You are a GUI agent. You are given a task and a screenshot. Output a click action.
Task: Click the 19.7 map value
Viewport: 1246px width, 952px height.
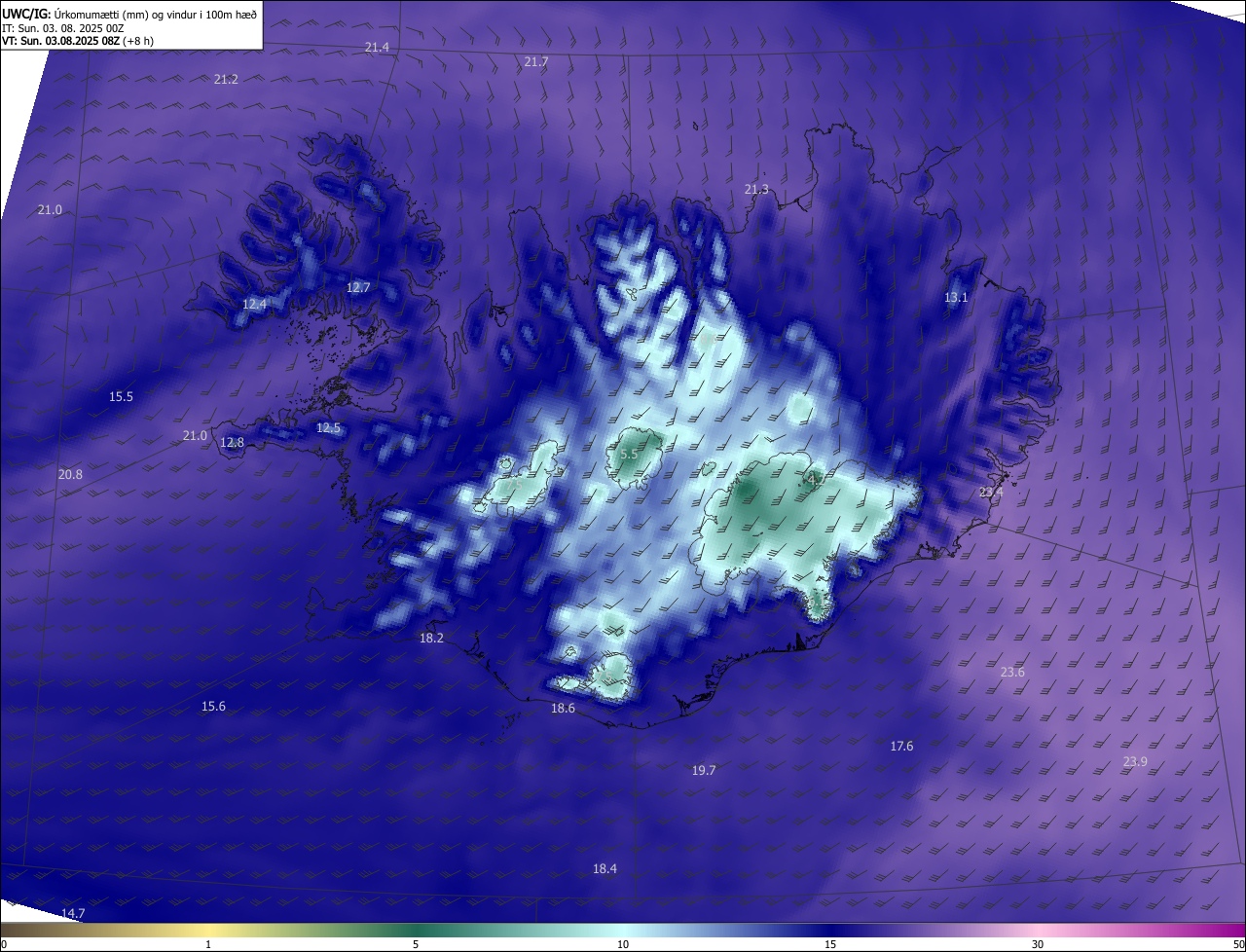click(704, 770)
